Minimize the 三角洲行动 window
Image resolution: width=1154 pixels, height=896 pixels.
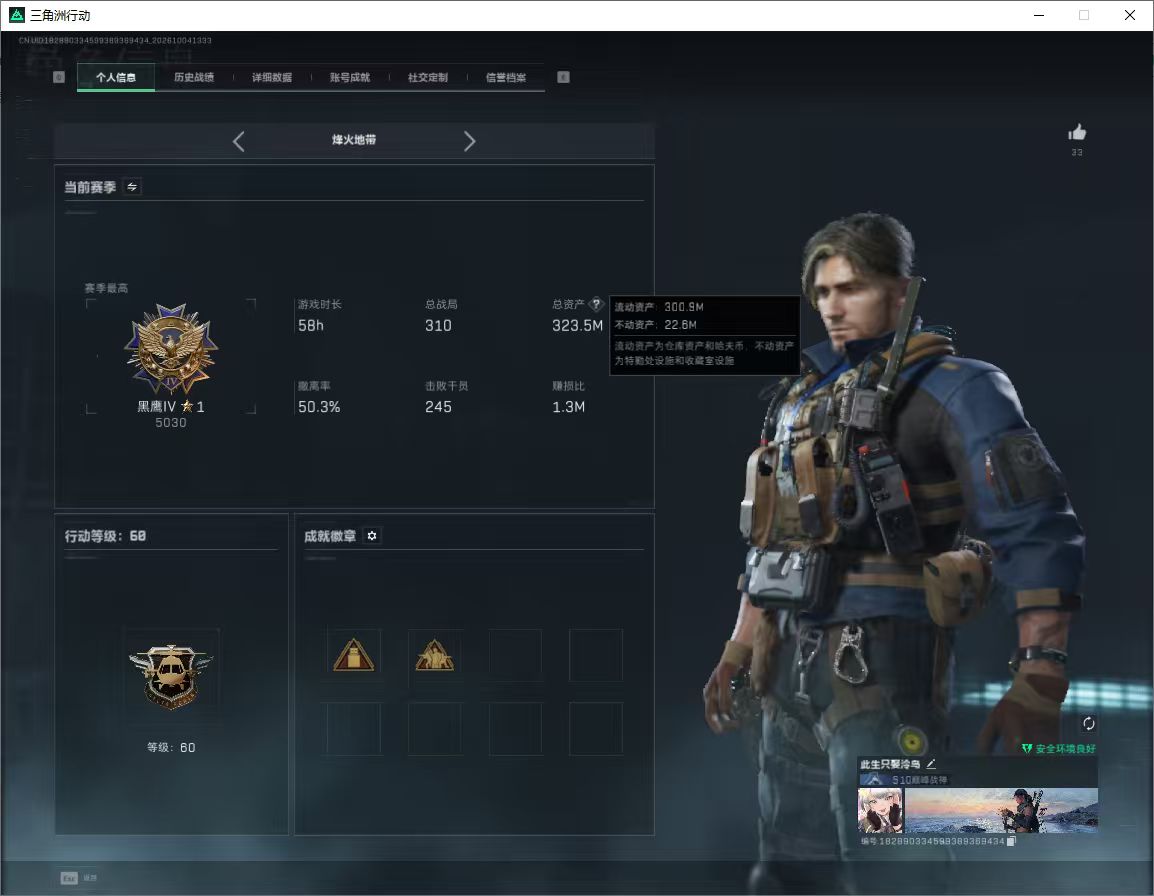click(1039, 15)
